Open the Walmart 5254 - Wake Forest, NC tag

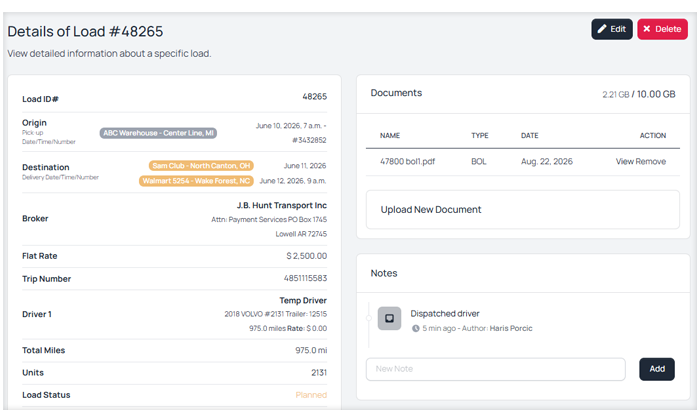coord(196,181)
